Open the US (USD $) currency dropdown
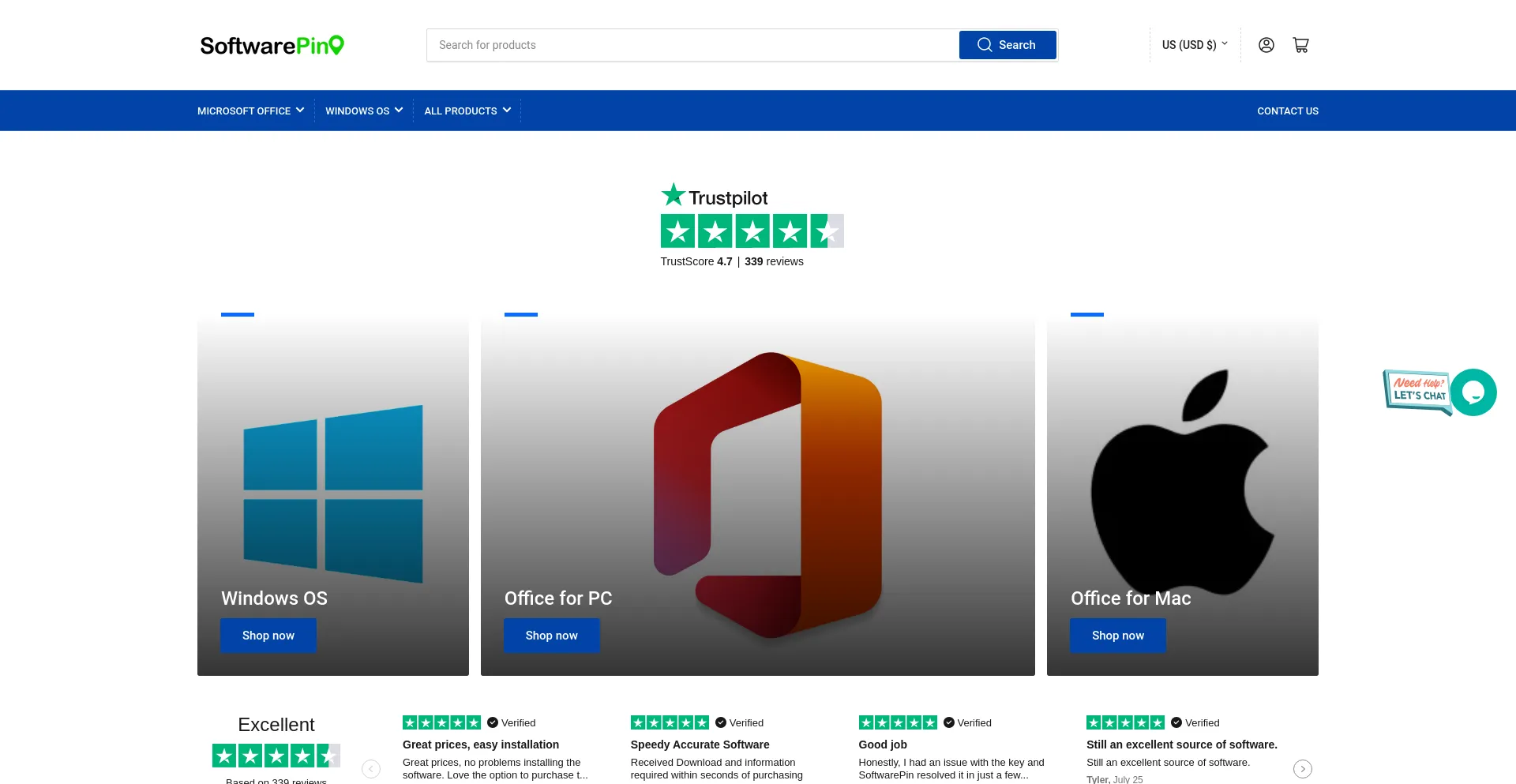 (1195, 45)
